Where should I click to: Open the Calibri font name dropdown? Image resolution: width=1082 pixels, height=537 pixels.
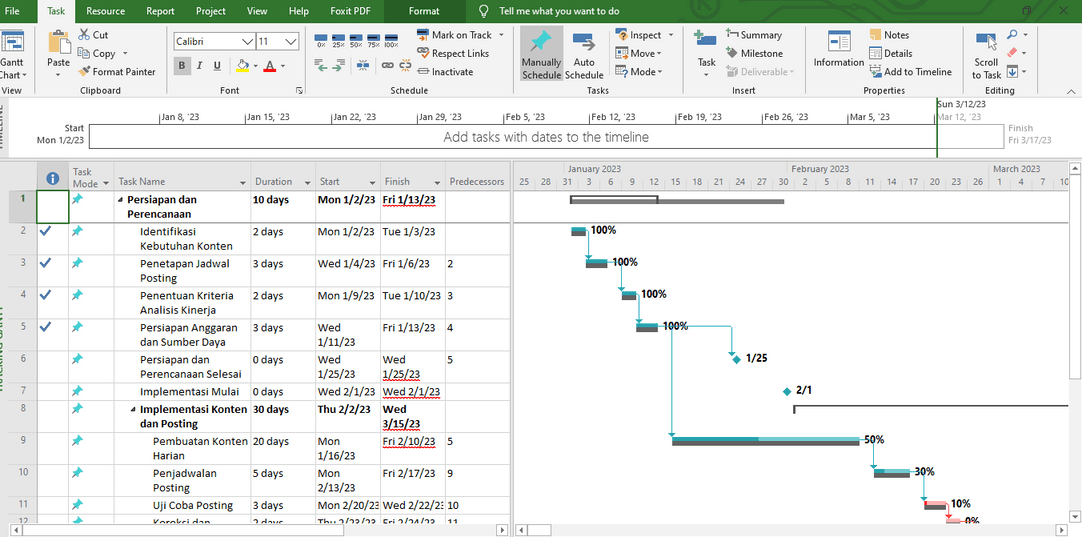[248, 41]
